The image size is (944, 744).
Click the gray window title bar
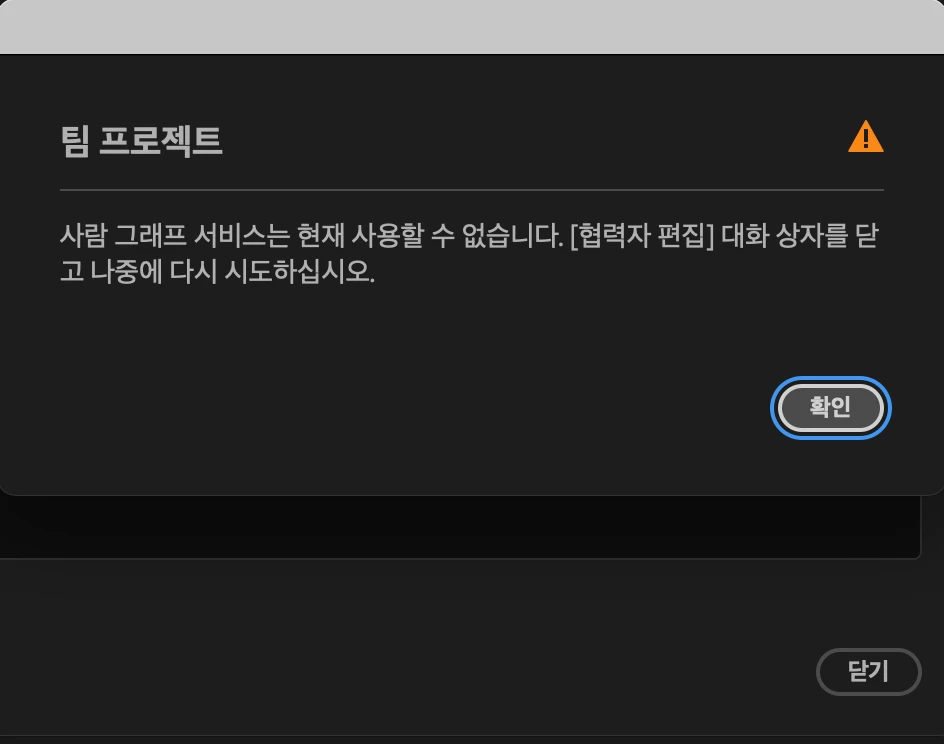coord(472,26)
